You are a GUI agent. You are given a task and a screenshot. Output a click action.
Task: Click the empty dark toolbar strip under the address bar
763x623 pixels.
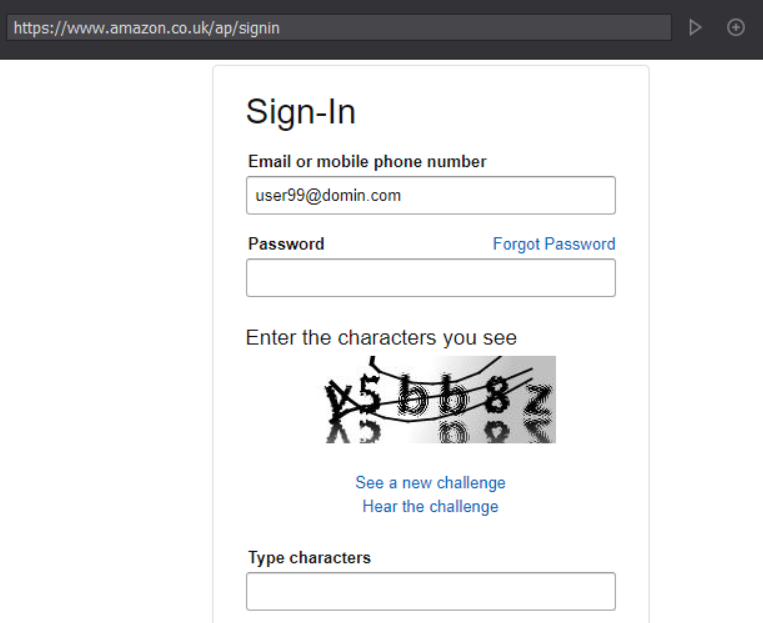click(341, 50)
